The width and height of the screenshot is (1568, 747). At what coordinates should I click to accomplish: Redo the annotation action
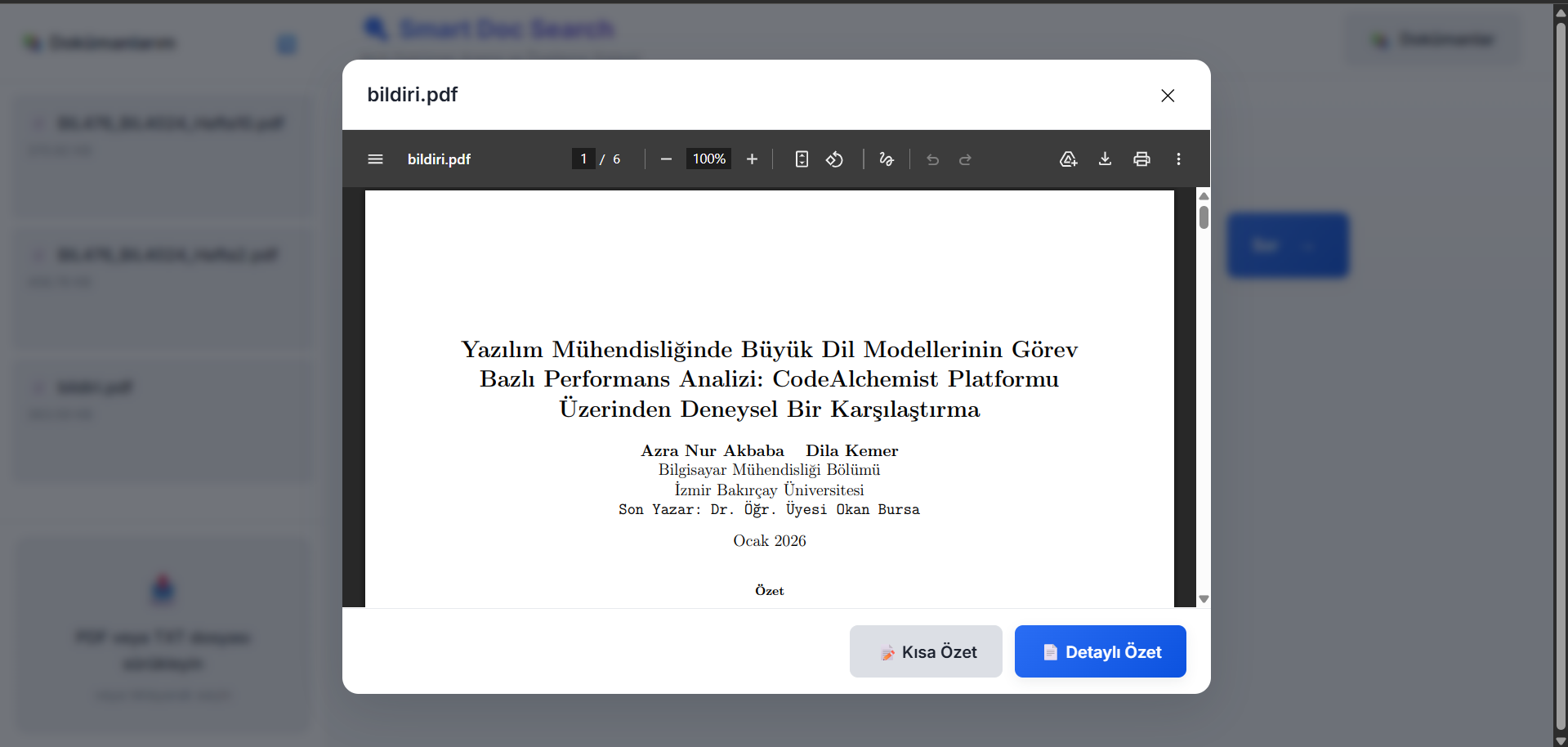(965, 159)
